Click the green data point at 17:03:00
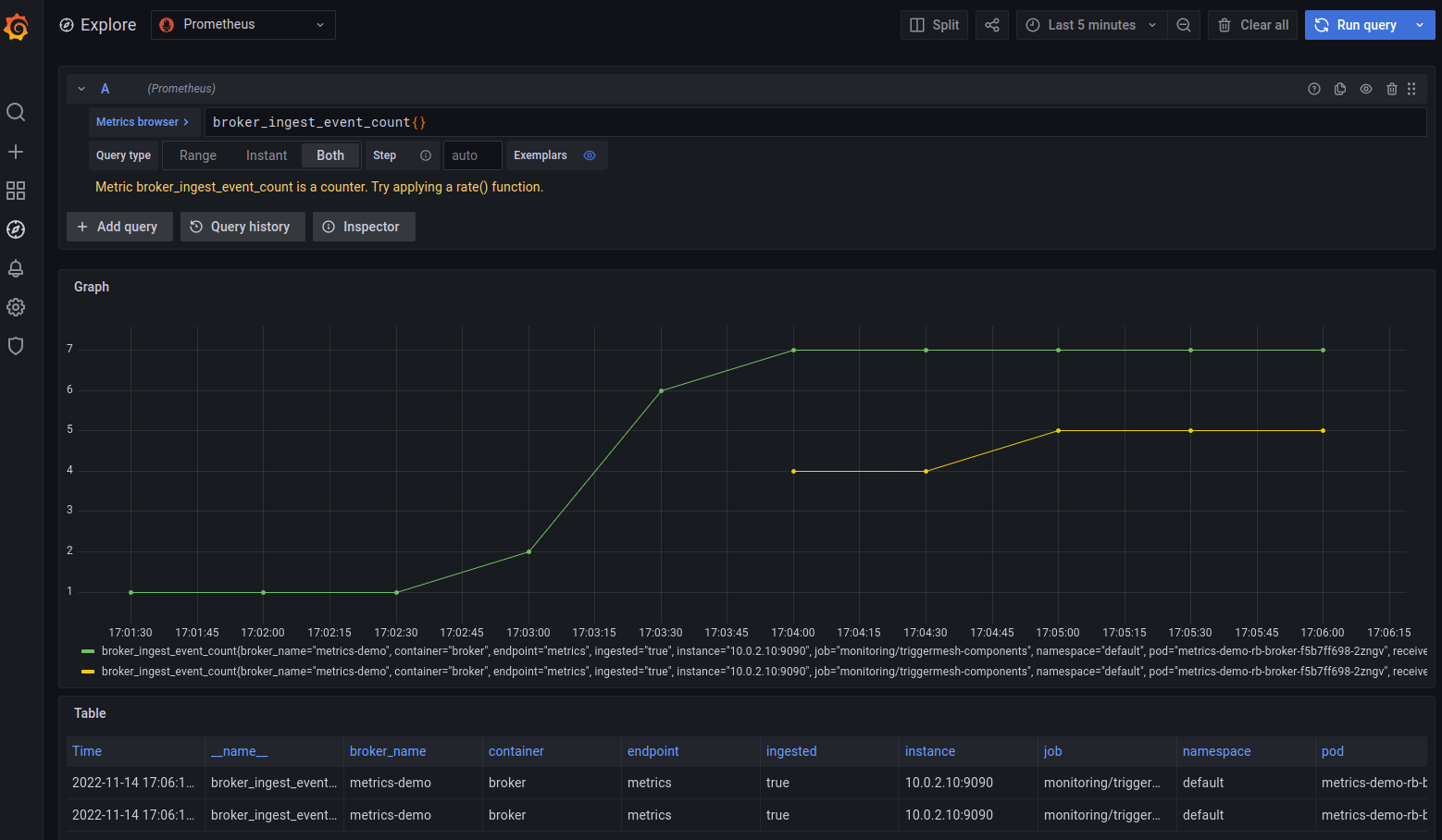The height and width of the screenshot is (840, 1442). [528, 551]
